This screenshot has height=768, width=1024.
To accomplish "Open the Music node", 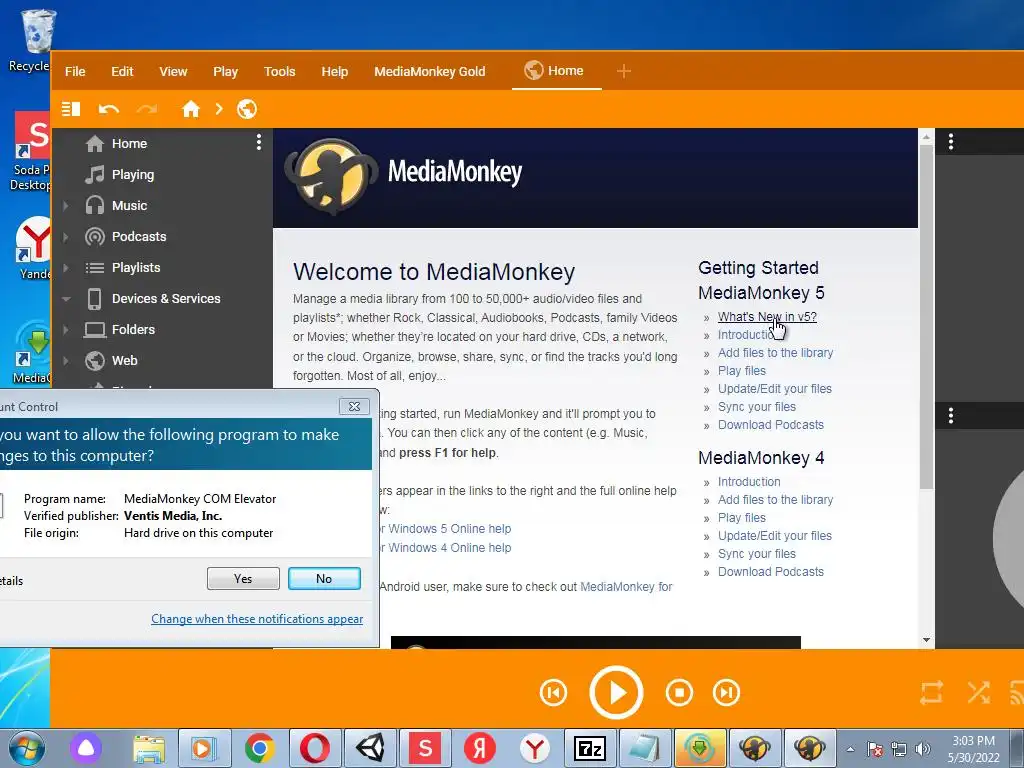I will 129,205.
